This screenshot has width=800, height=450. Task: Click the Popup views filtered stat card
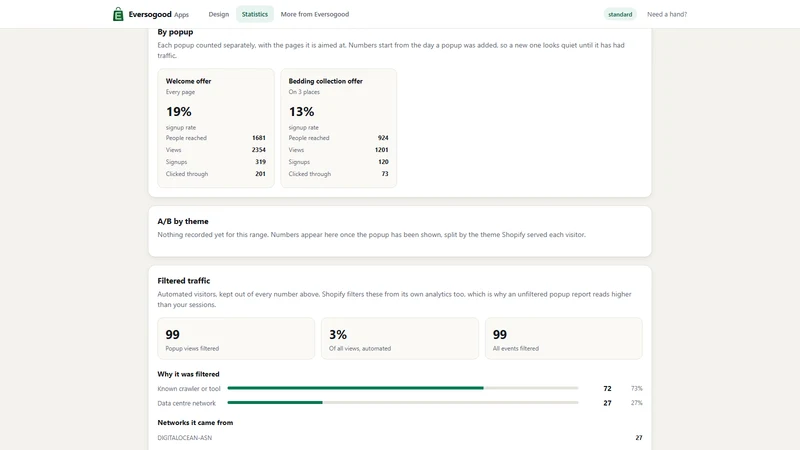pyautogui.click(x=236, y=339)
